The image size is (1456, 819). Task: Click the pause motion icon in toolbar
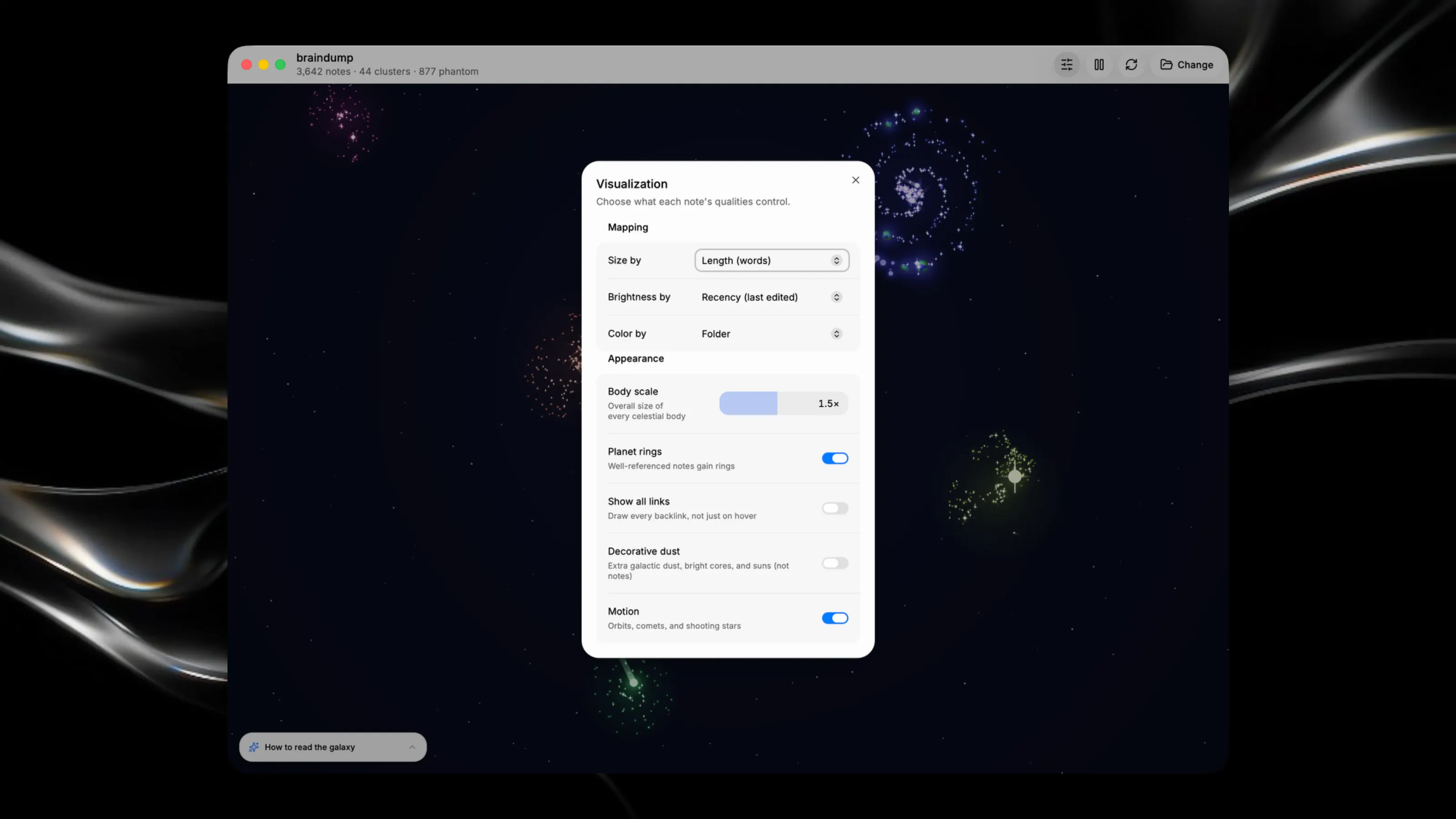(1099, 65)
